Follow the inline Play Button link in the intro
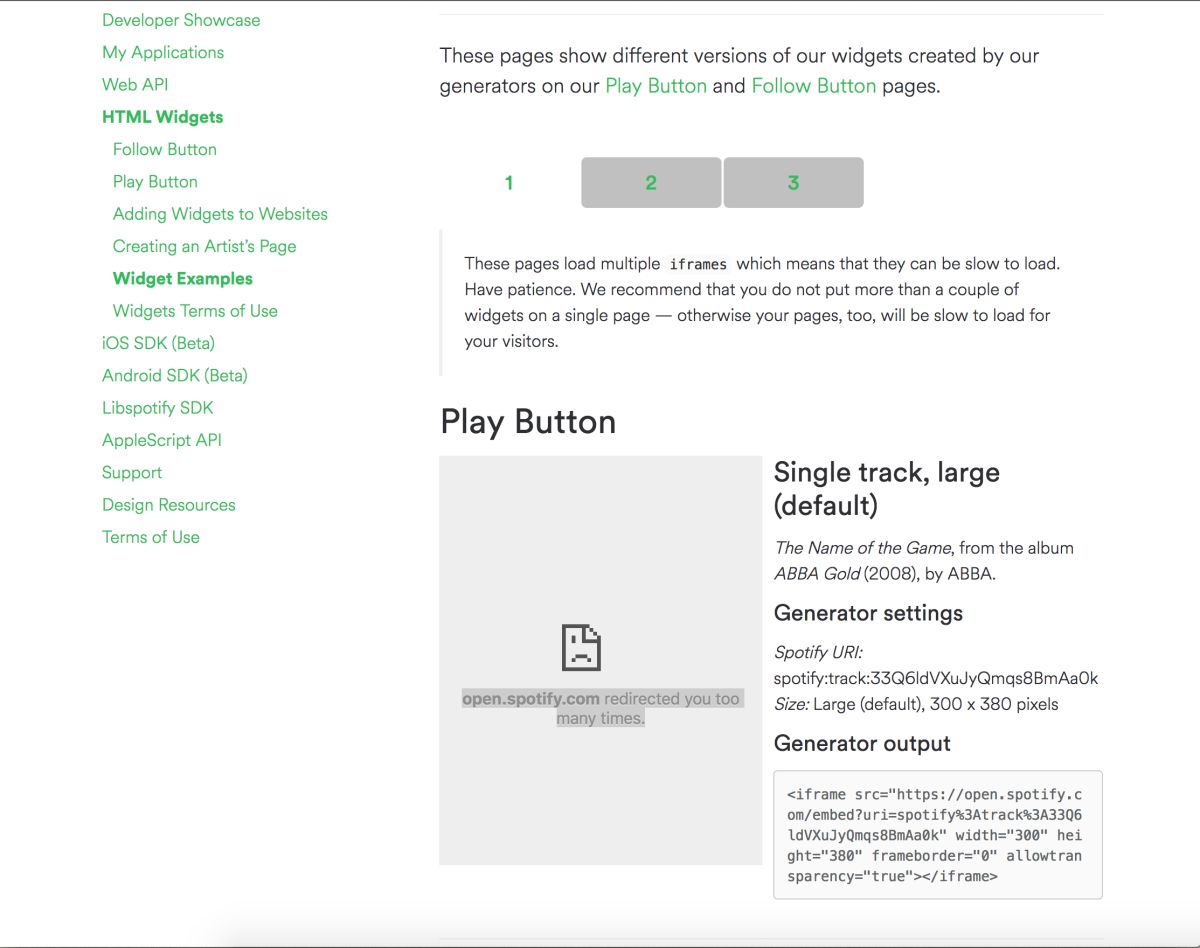The image size is (1200, 948). coord(656,86)
